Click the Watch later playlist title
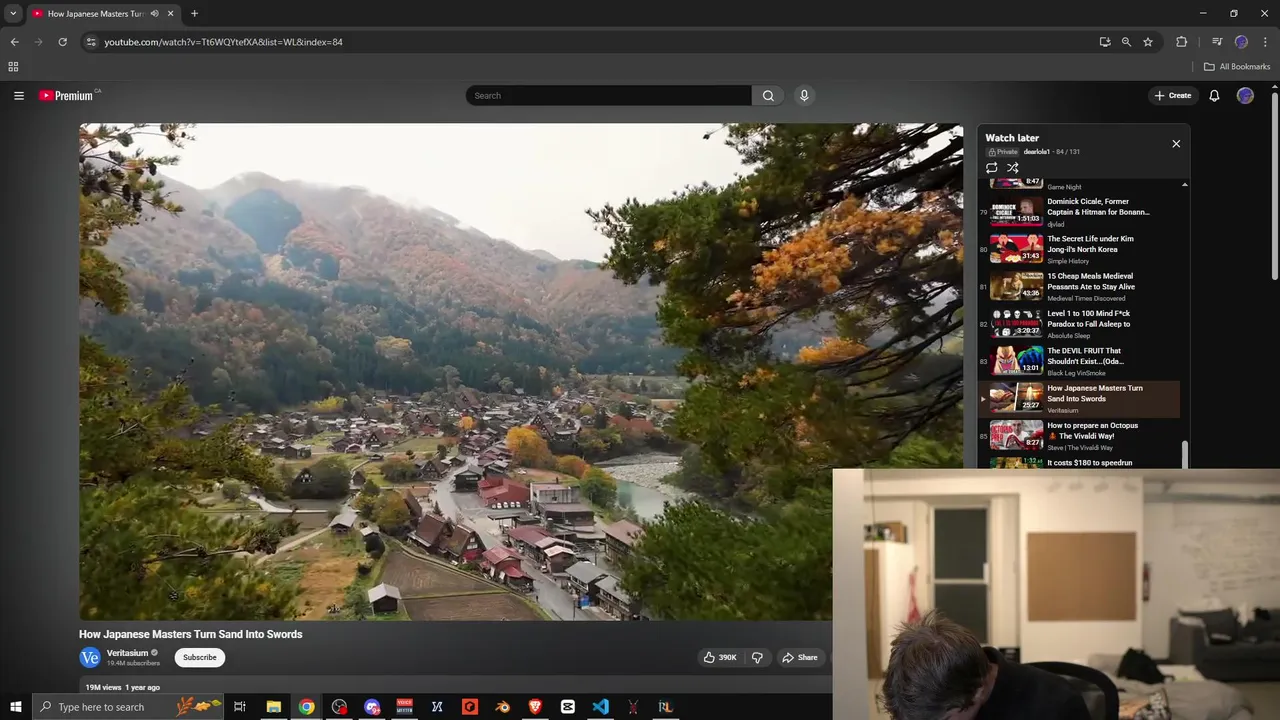The image size is (1280, 720). coord(1012,138)
